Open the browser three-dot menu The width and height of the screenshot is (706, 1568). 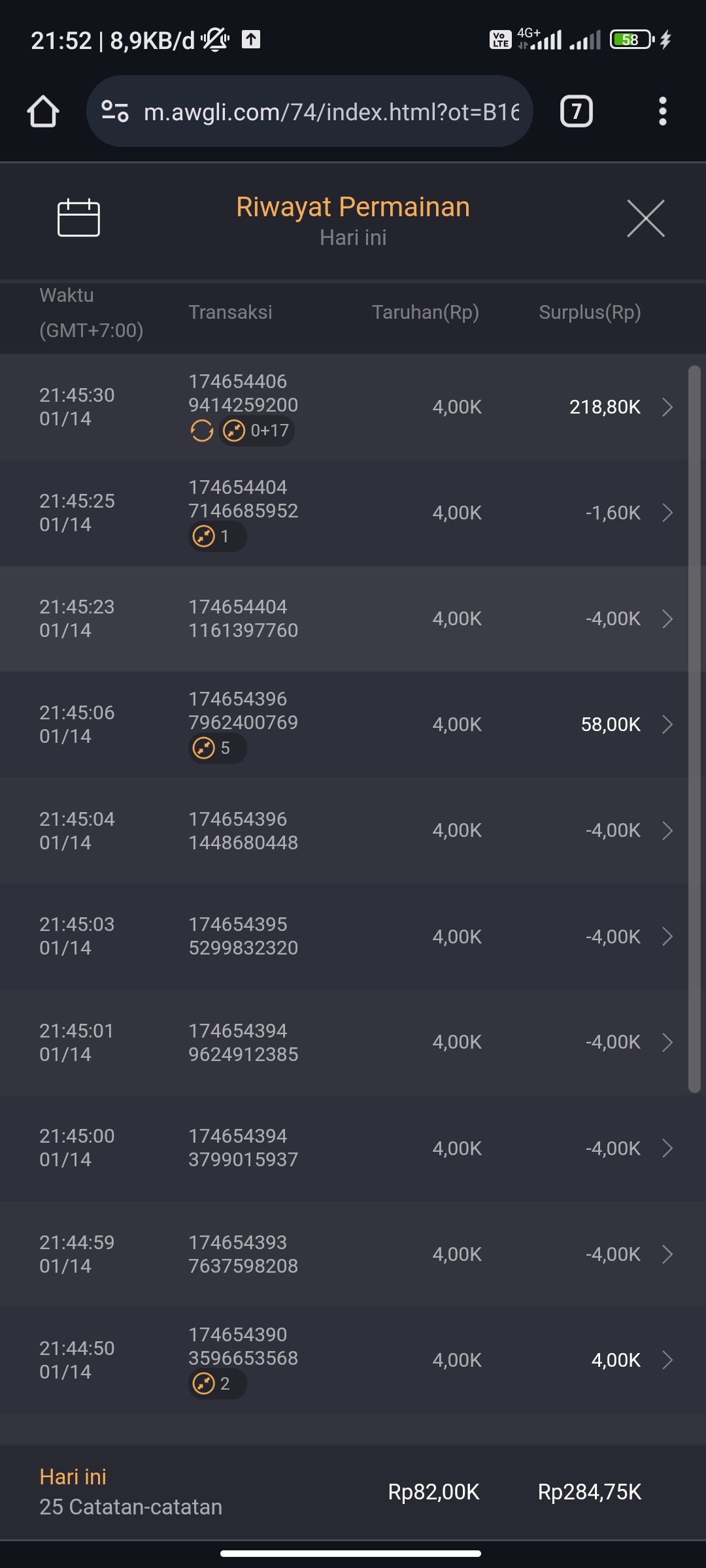[662, 112]
